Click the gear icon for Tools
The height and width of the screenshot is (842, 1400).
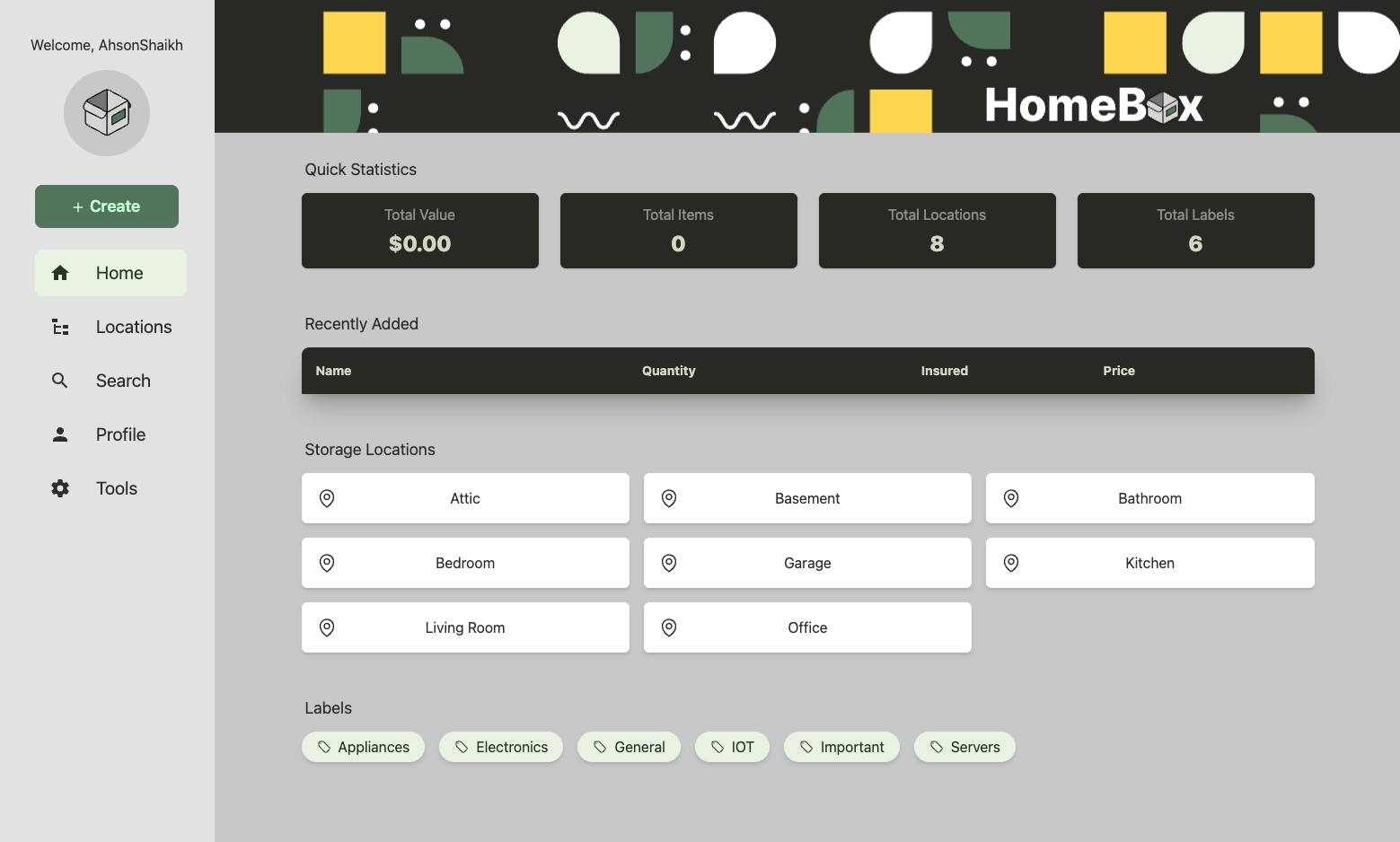pyautogui.click(x=59, y=487)
